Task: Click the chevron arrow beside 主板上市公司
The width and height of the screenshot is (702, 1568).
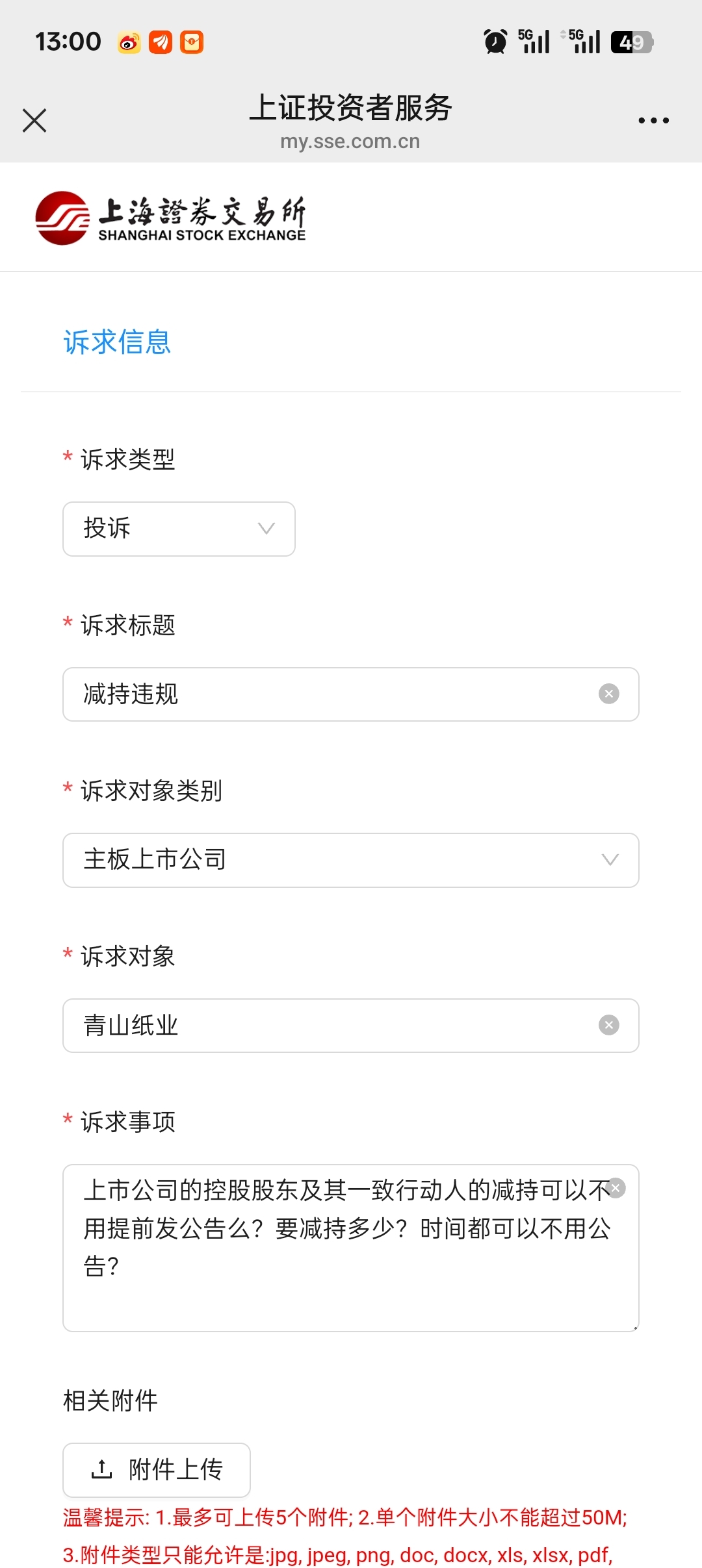Action: [610, 860]
